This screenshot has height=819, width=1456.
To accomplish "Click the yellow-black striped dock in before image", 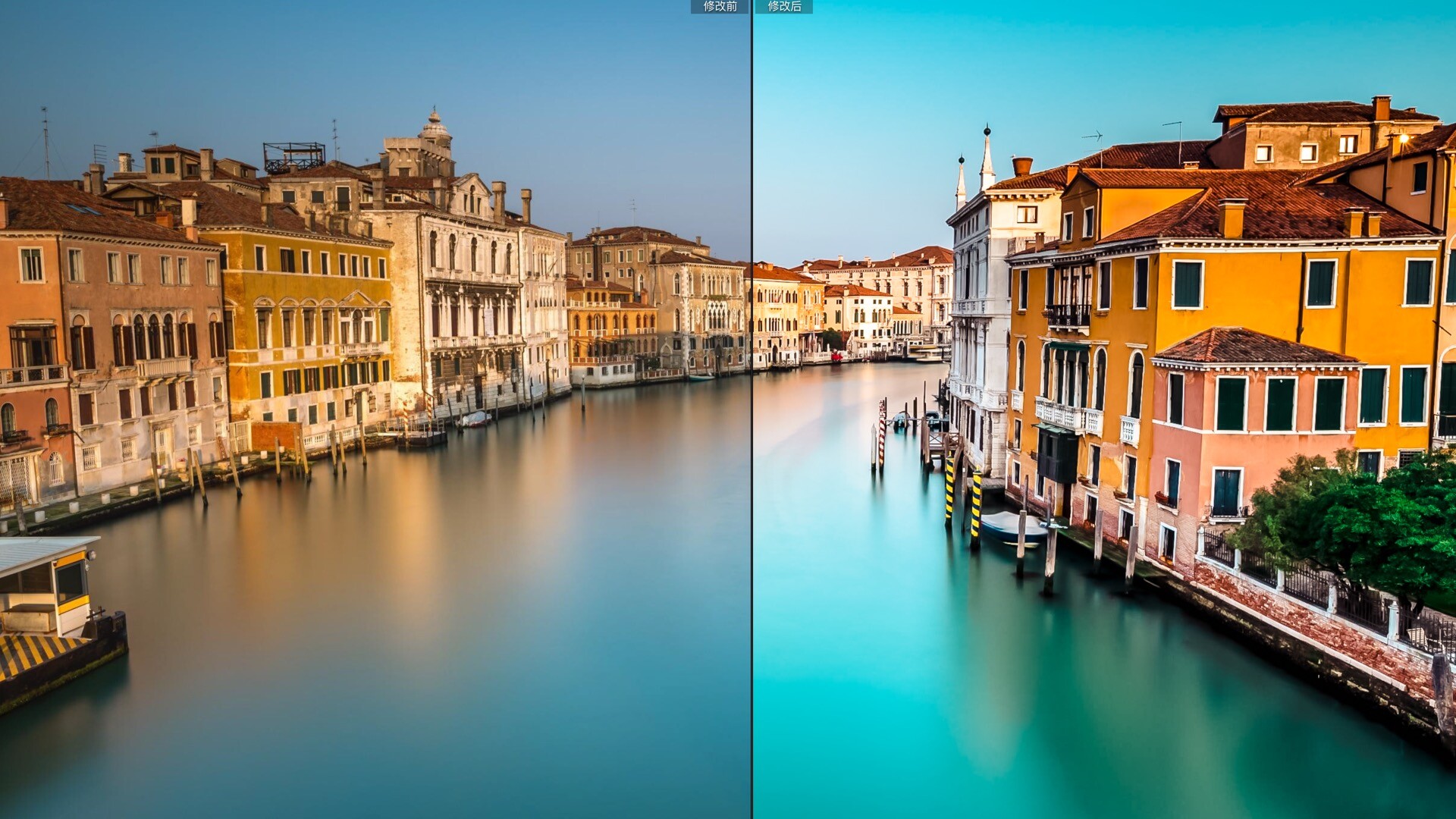I will coord(38,651).
